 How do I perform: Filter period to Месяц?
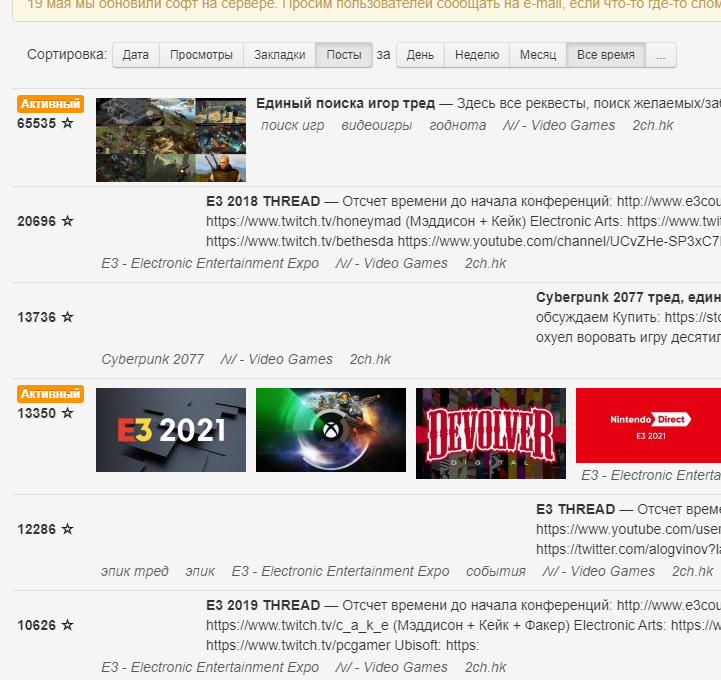tap(538, 55)
